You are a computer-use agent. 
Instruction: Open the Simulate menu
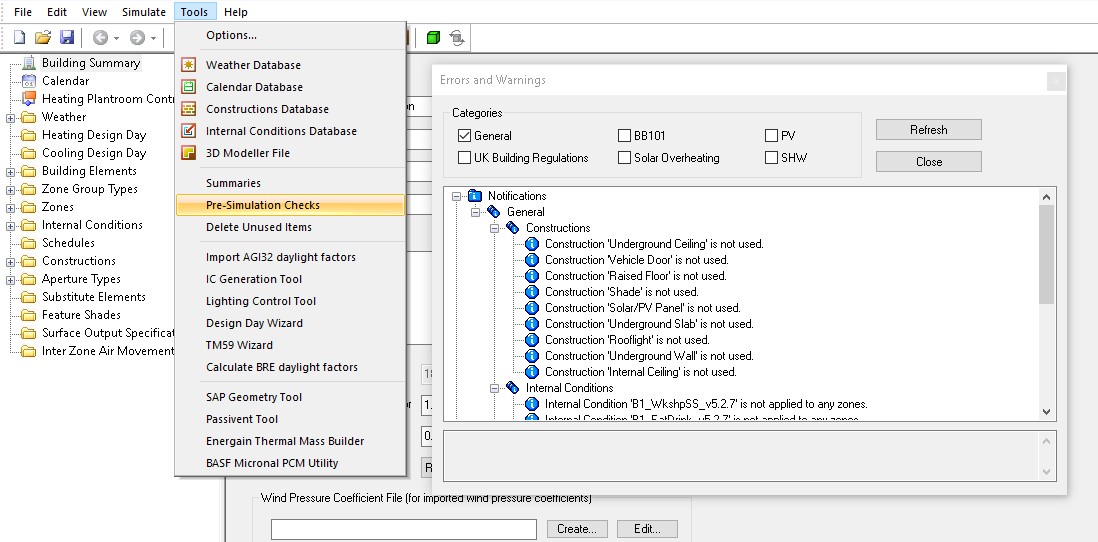[x=143, y=12]
